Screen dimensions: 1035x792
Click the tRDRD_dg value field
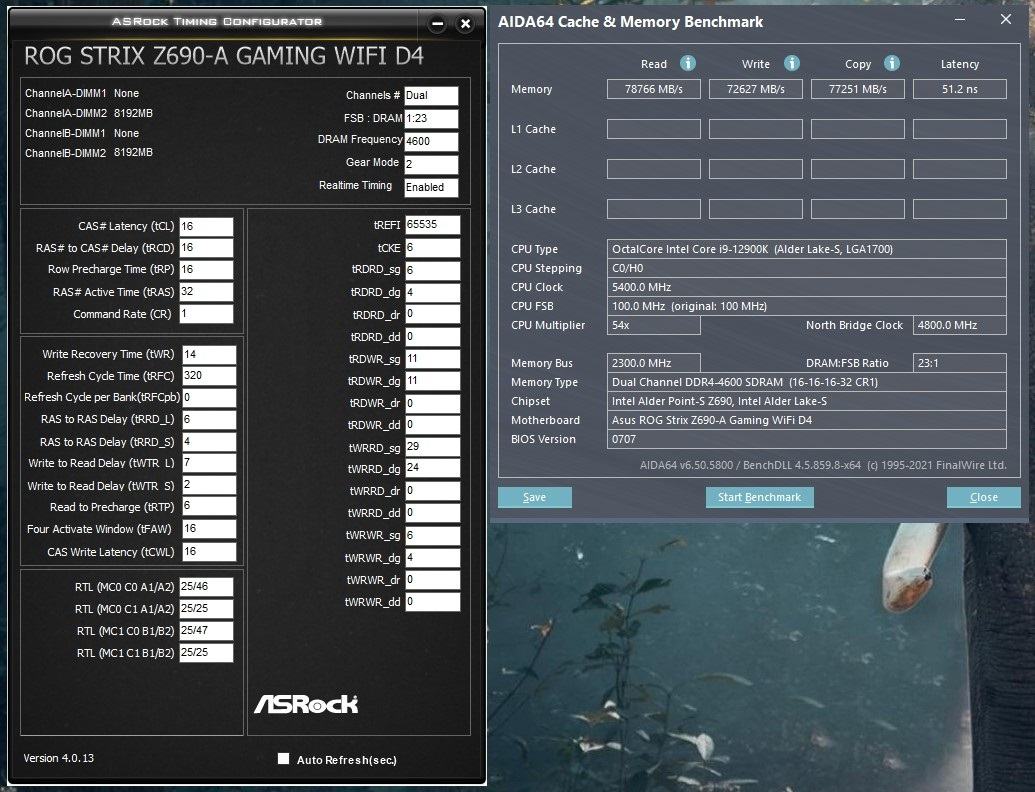click(432, 292)
